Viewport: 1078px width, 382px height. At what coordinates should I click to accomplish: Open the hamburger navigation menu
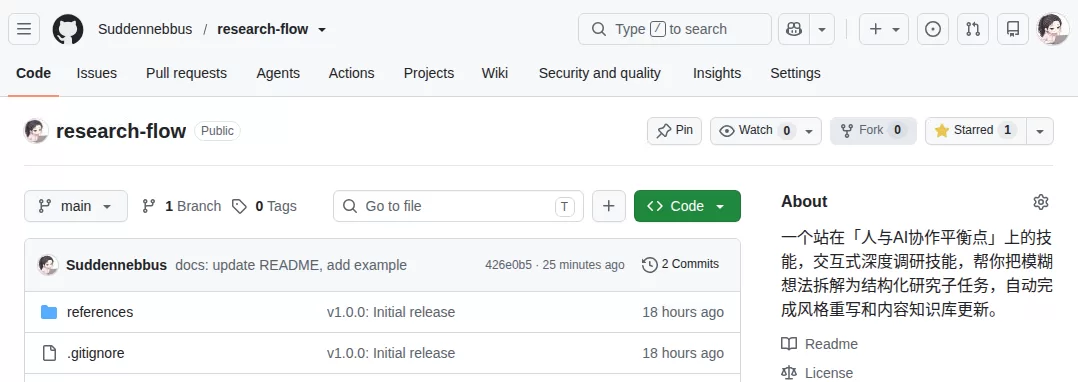pos(24,29)
